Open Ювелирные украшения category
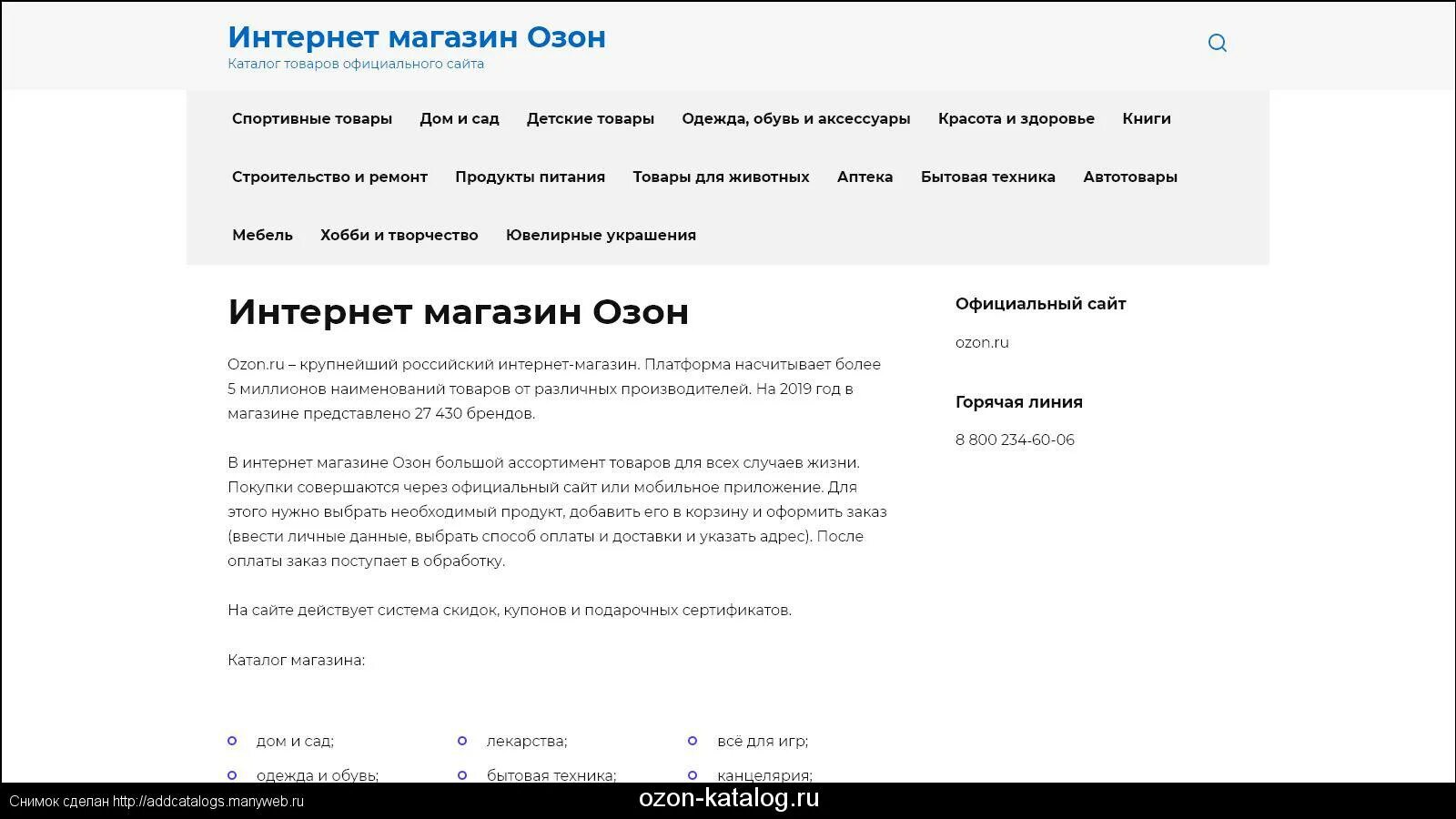The height and width of the screenshot is (819, 1456). coord(601,235)
